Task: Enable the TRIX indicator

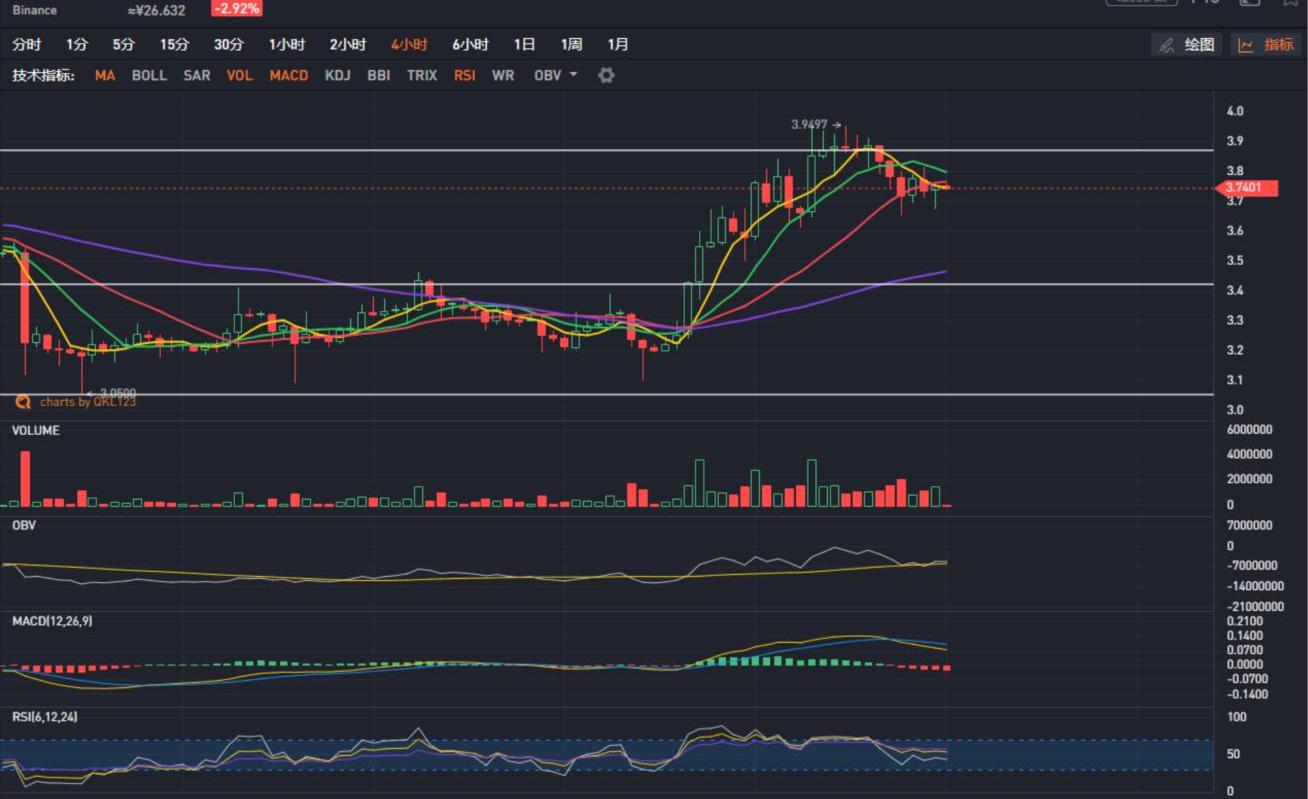Action: [x=421, y=75]
